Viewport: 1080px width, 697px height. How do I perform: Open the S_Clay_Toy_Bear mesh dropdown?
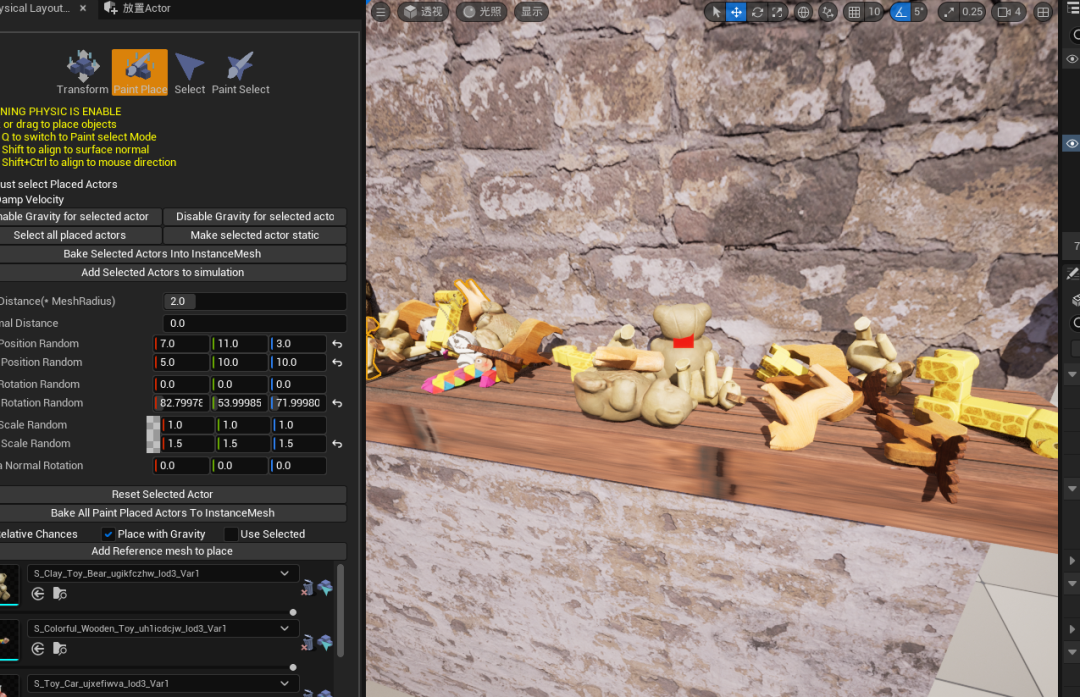pyautogui.click(x=284, y=573)
